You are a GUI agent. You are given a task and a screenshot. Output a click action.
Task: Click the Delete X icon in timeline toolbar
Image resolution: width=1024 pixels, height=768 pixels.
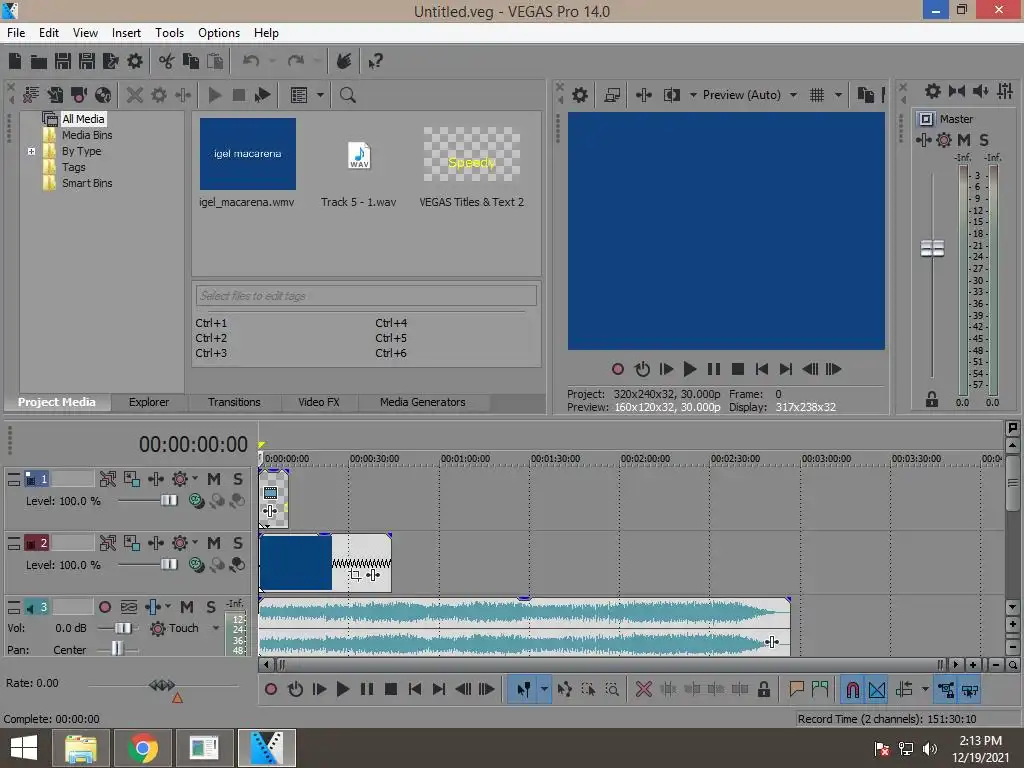tap(644, 690)
